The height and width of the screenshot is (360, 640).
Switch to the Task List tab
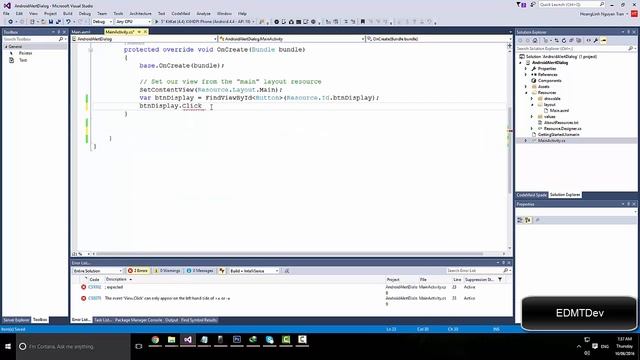(x=102, y=320)
